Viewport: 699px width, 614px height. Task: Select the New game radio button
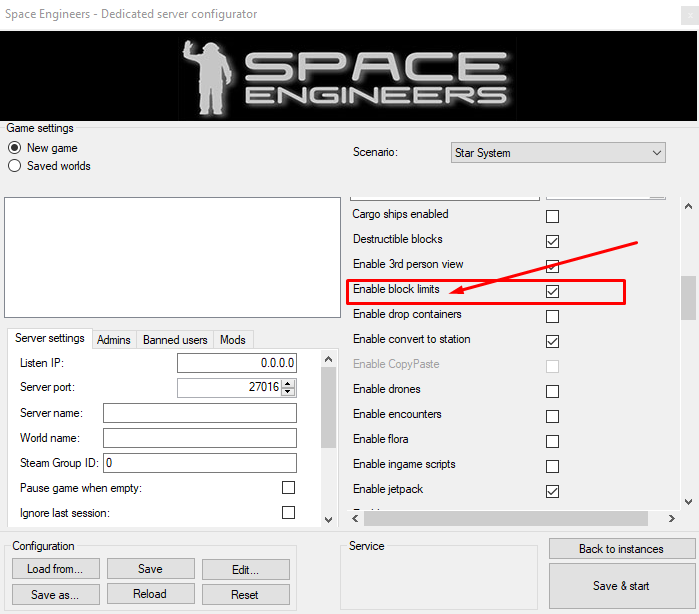point(15,148)
